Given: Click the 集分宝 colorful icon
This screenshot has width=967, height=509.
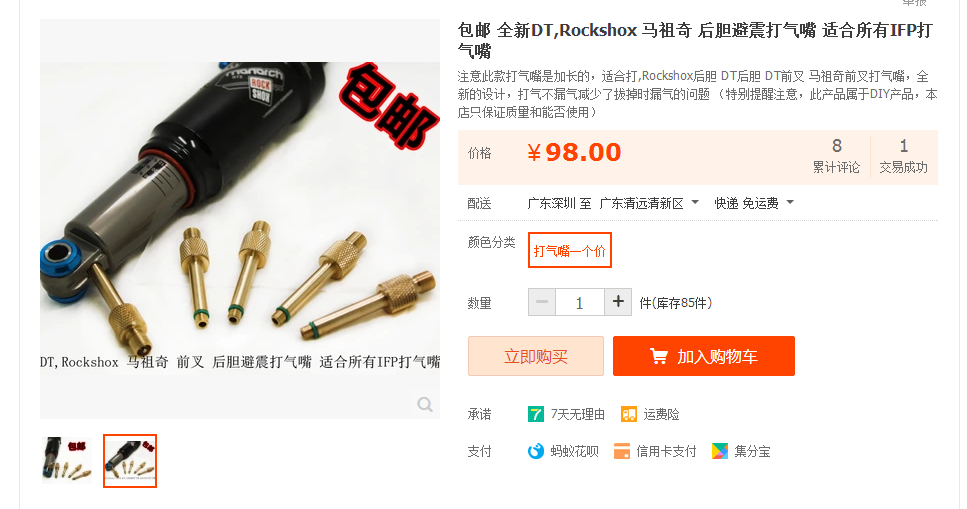Looking at the screenshot, I should [720, 452].
